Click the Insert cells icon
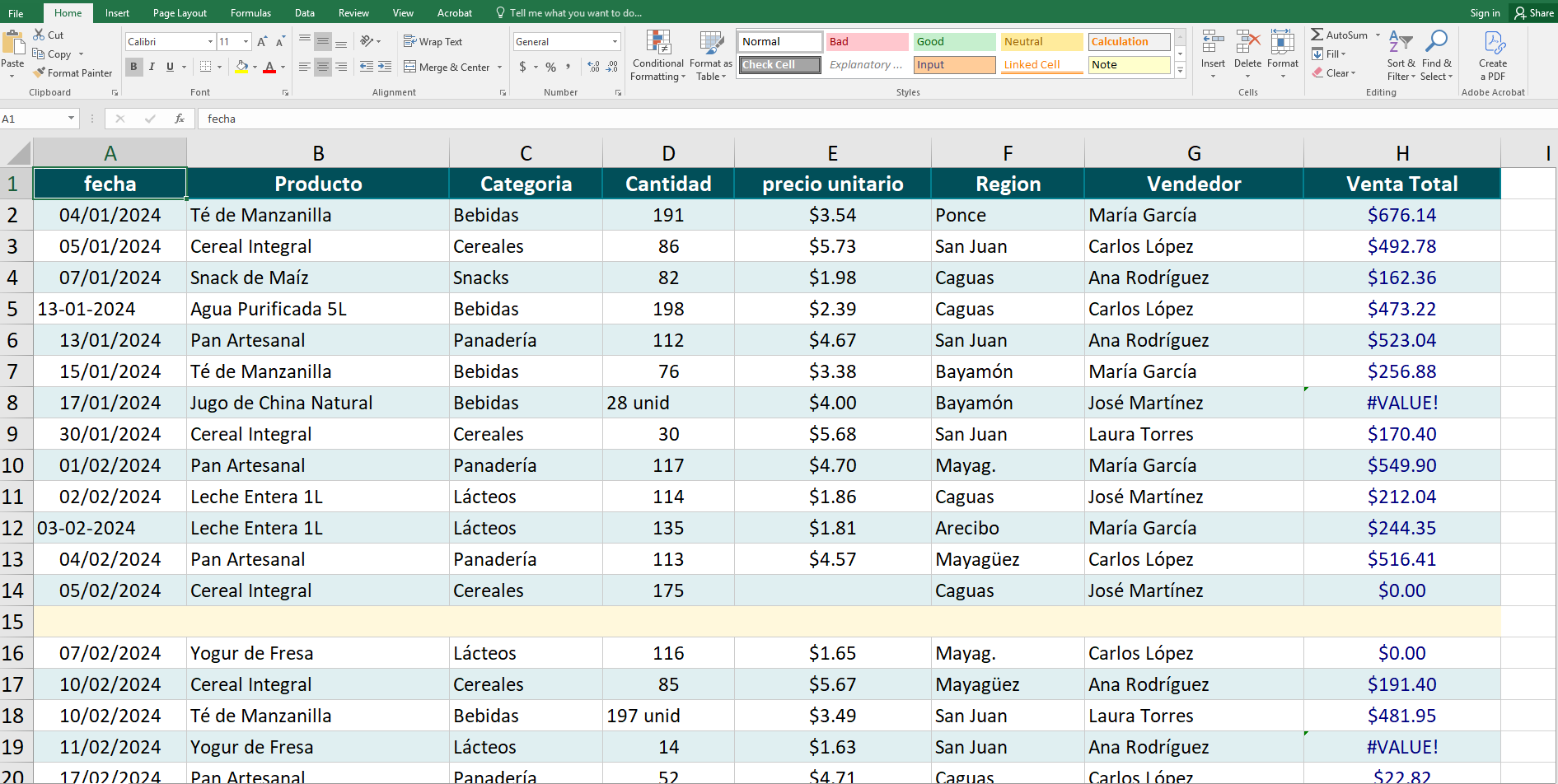 (1213, 43)
